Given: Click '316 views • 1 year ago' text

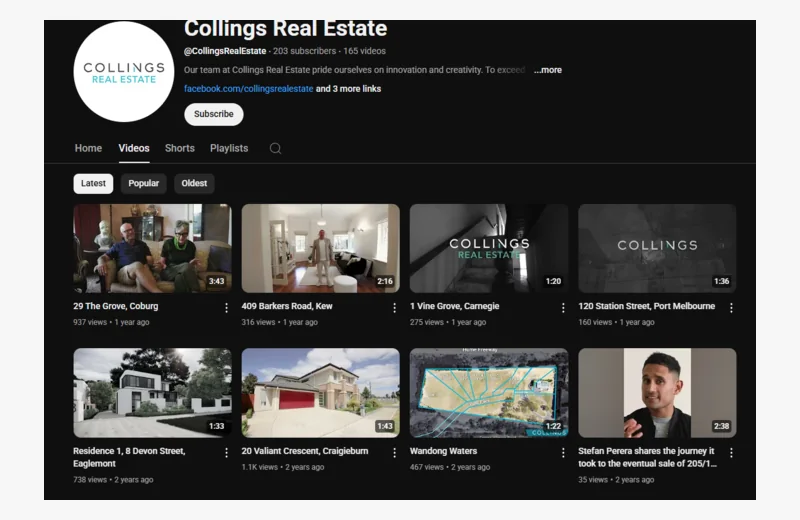Looking at the screenshot, I should pyautogui.click(x=280, y=323).
